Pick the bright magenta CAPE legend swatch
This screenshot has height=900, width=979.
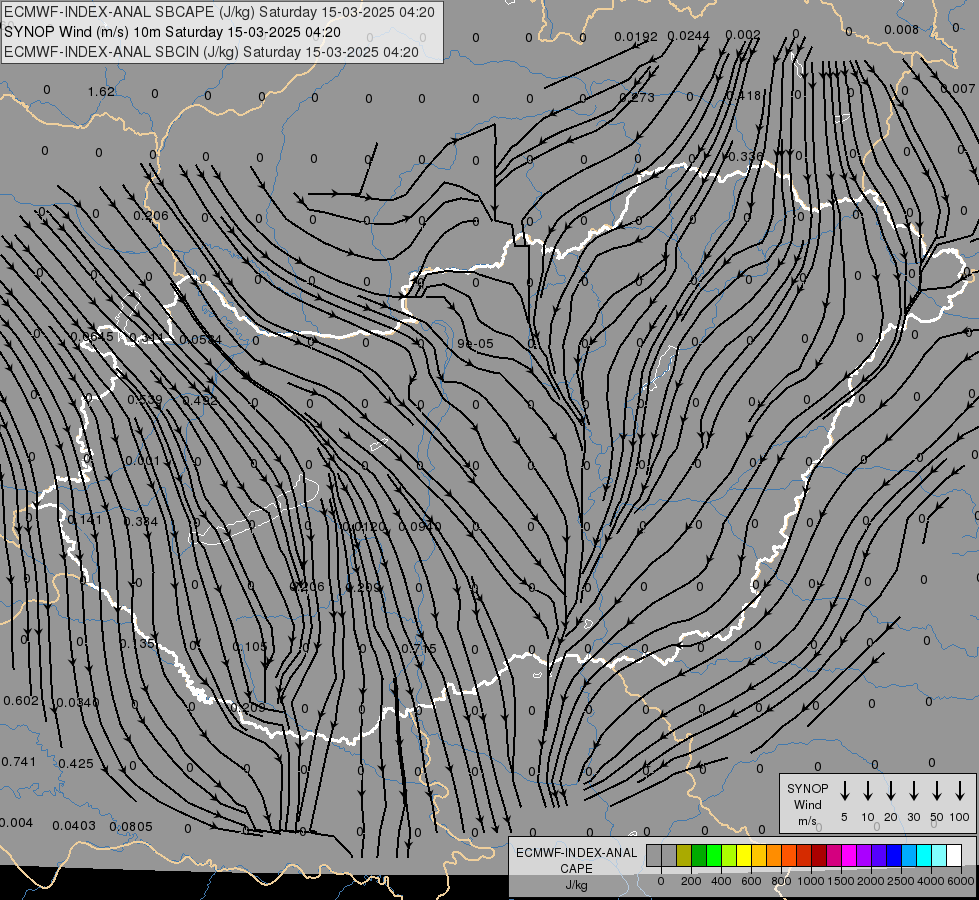click(849, 856)
